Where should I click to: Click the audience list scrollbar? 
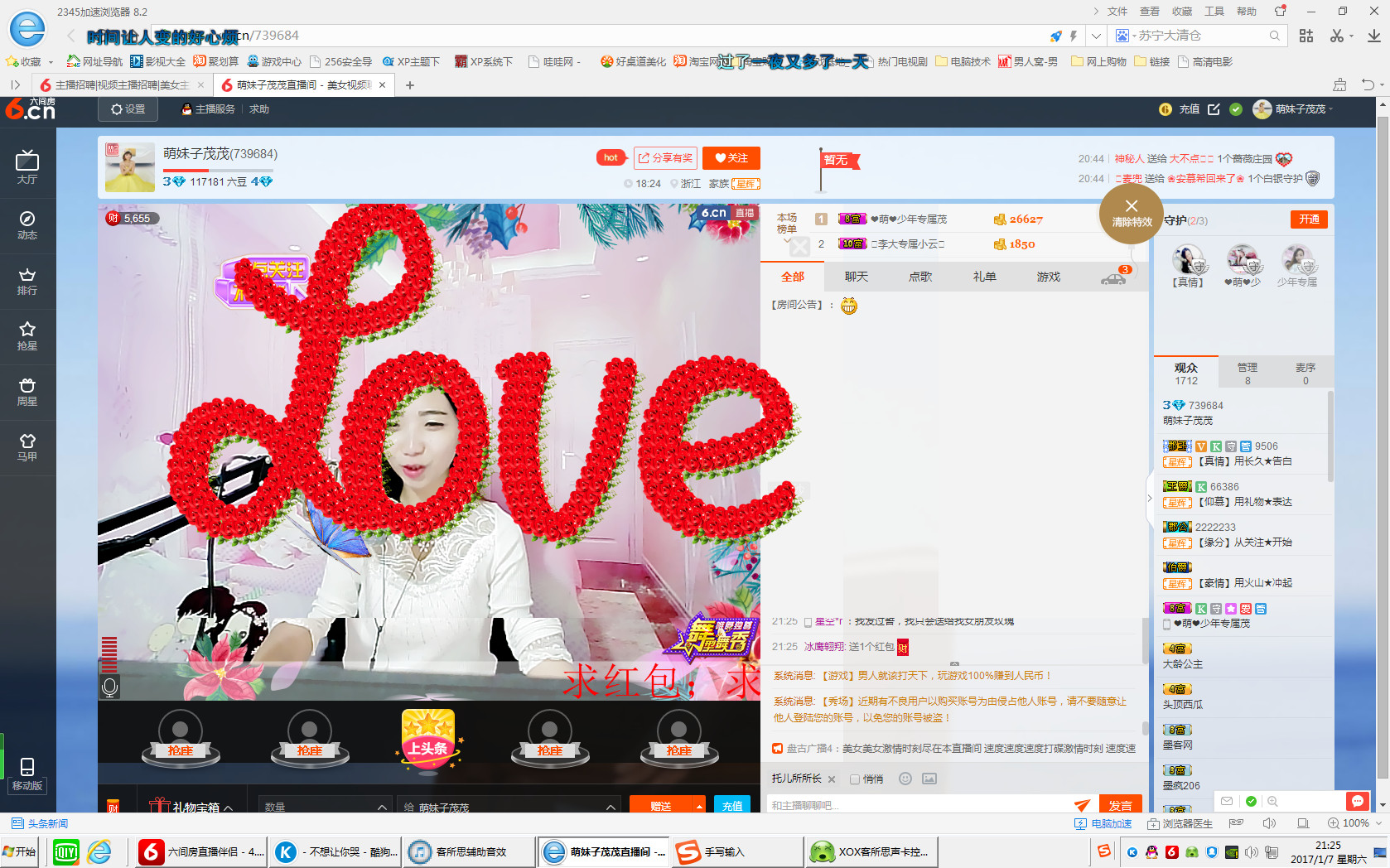1330,437
